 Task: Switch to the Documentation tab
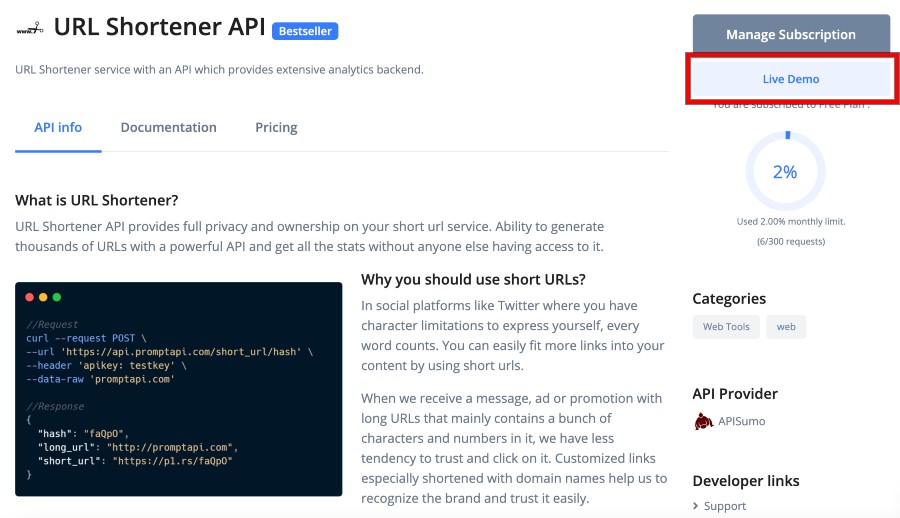point(169,127)
